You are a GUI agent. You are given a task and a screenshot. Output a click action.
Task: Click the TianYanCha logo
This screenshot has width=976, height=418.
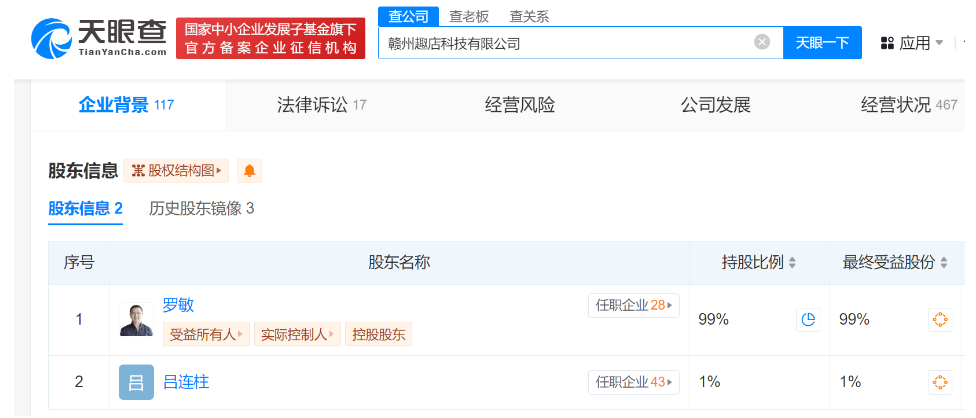[100, 37]
